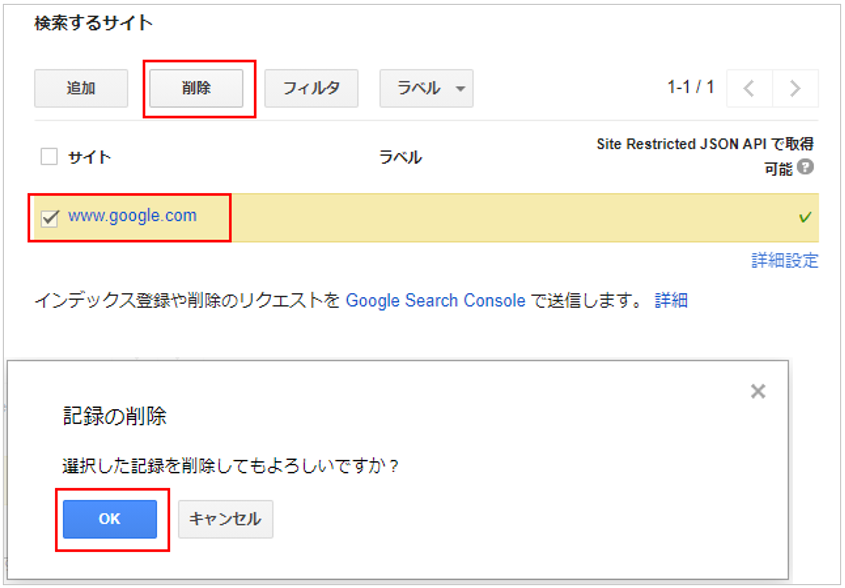The image size is (845, 588).
Task: Toggle the select-all checkbox beside サイト
Action: coord(49,156)
